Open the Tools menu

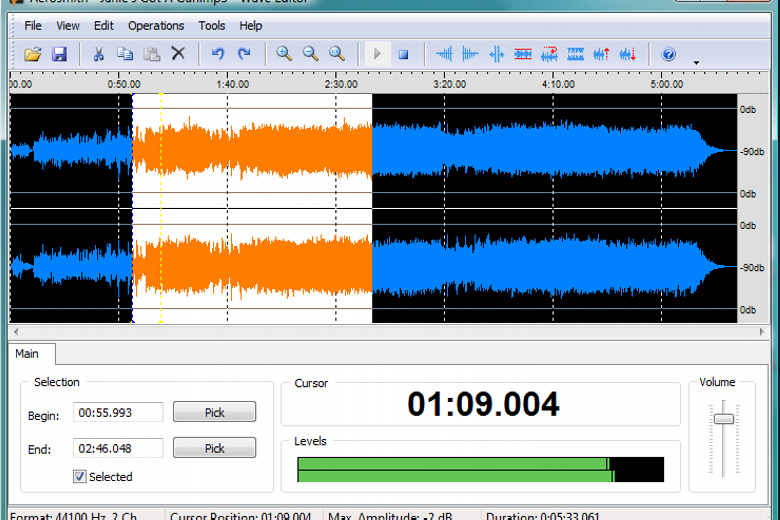211,26
